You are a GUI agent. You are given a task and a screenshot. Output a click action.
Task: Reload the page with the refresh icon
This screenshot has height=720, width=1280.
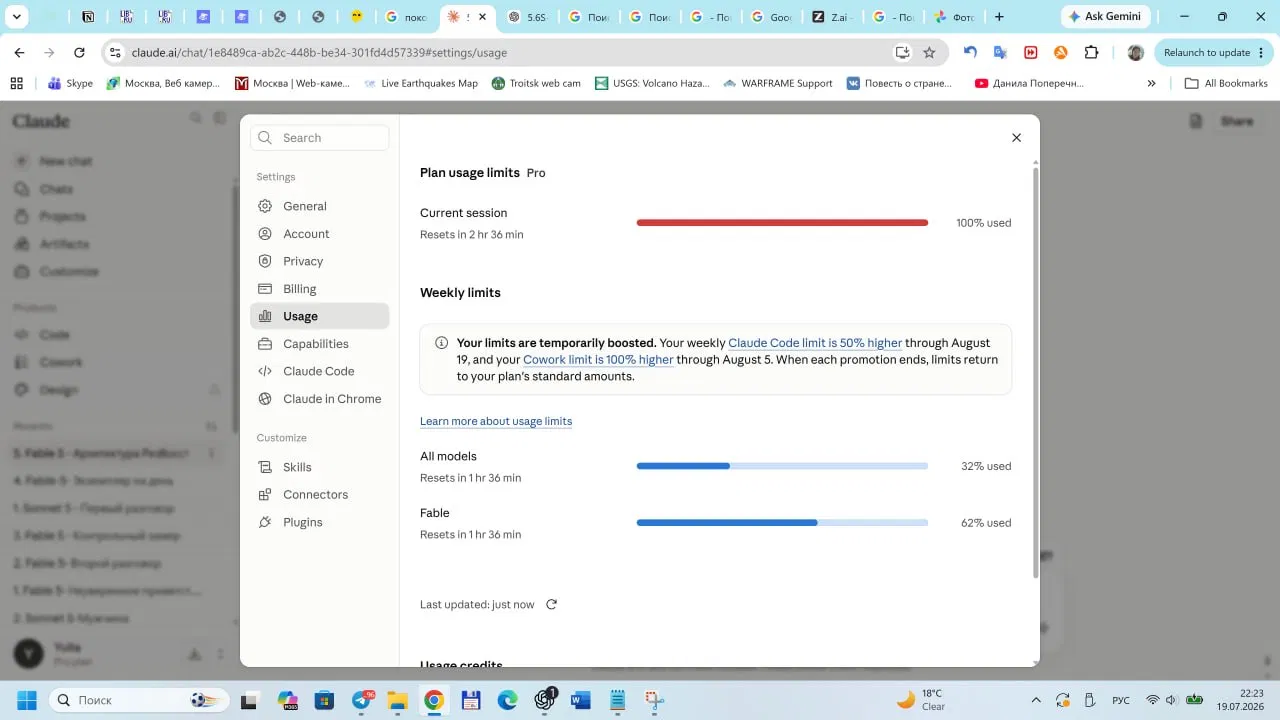tap(79, 53)
